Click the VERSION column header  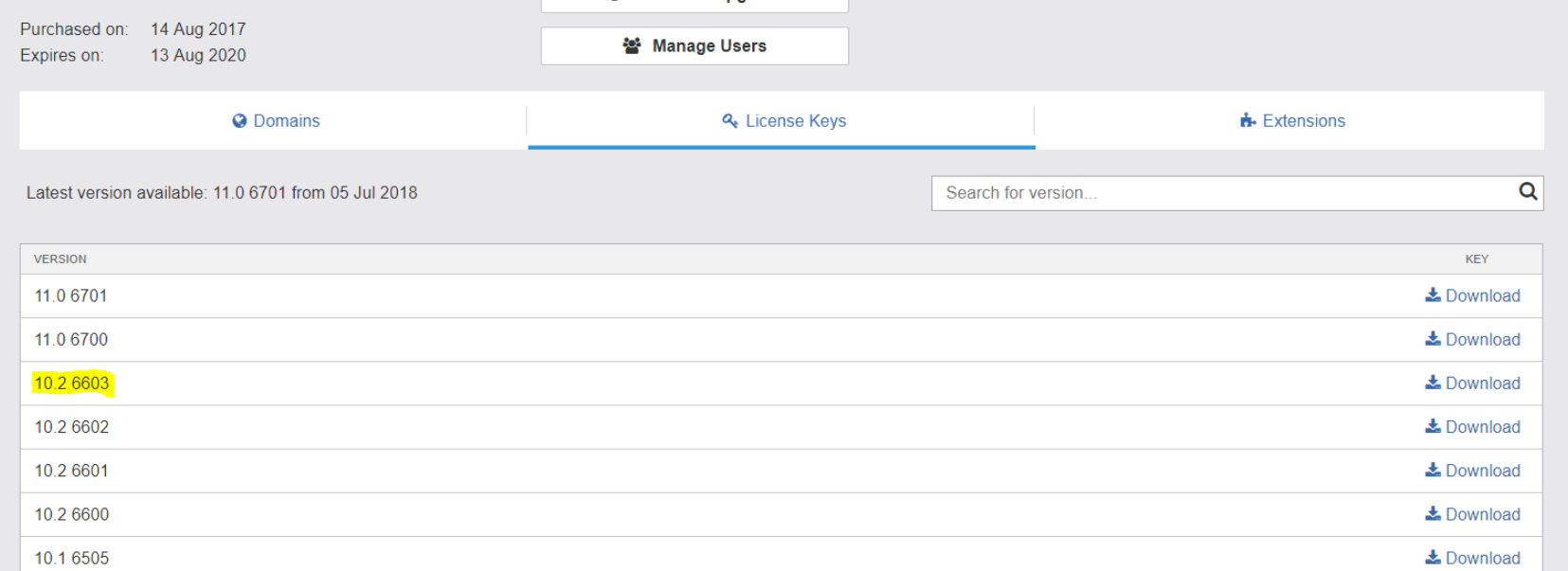[60, 259]
